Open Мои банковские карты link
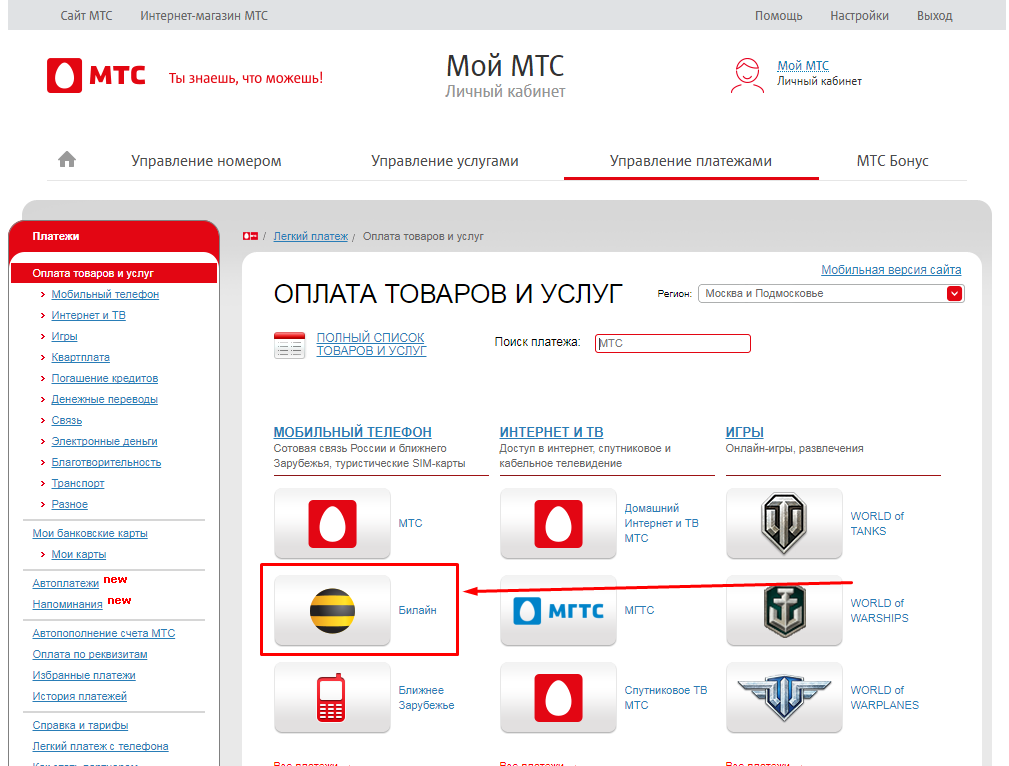 [x=90, y=534]
